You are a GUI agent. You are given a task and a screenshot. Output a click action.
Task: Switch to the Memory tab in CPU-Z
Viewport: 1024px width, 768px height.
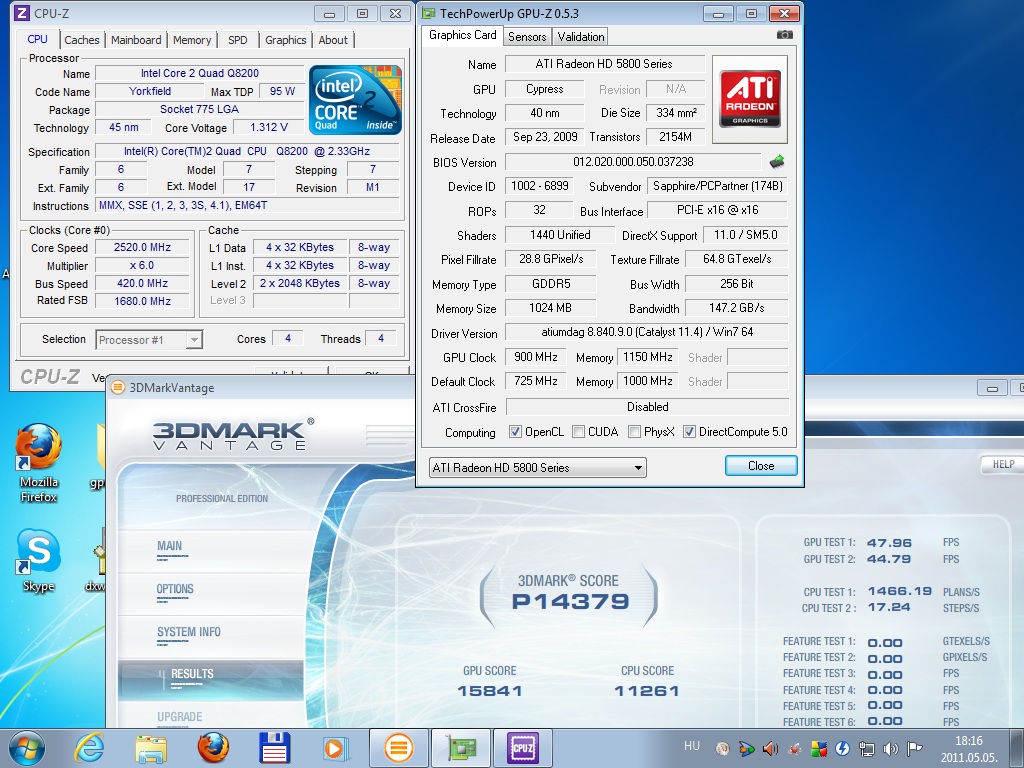click(192, 40)
